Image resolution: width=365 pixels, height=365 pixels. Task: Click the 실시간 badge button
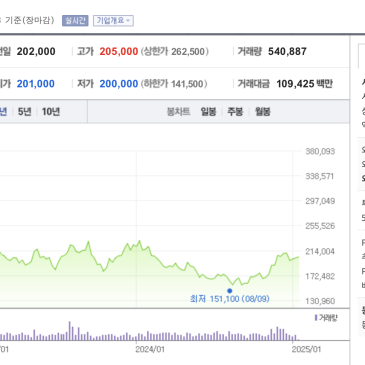click(x=75, y=21)
